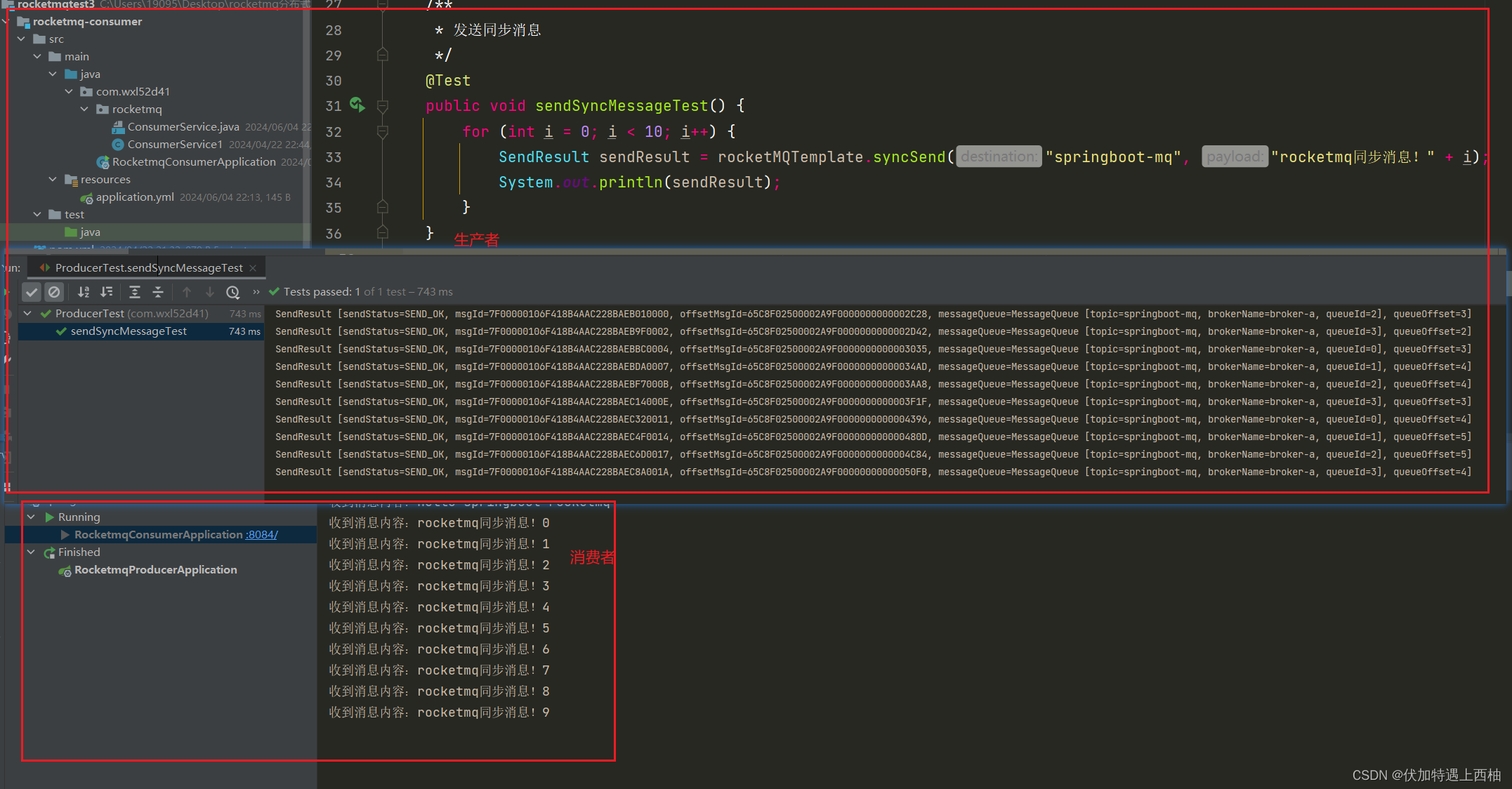Image resolution: width=1512 pixels, height=789 pixels.
Task: Click the "springboot-mq" string in code
Action: point(1114,157)
